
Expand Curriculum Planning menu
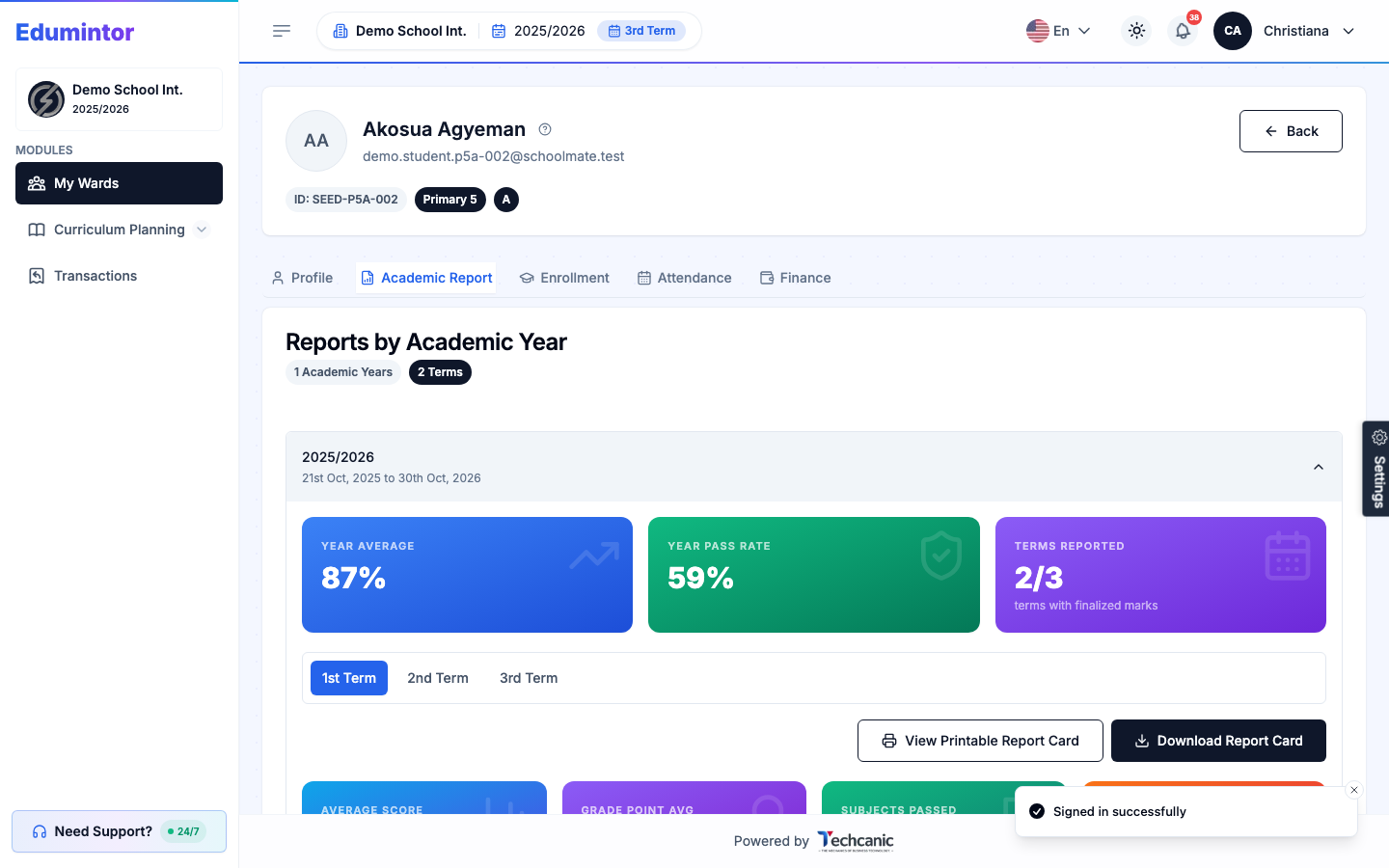119,230
